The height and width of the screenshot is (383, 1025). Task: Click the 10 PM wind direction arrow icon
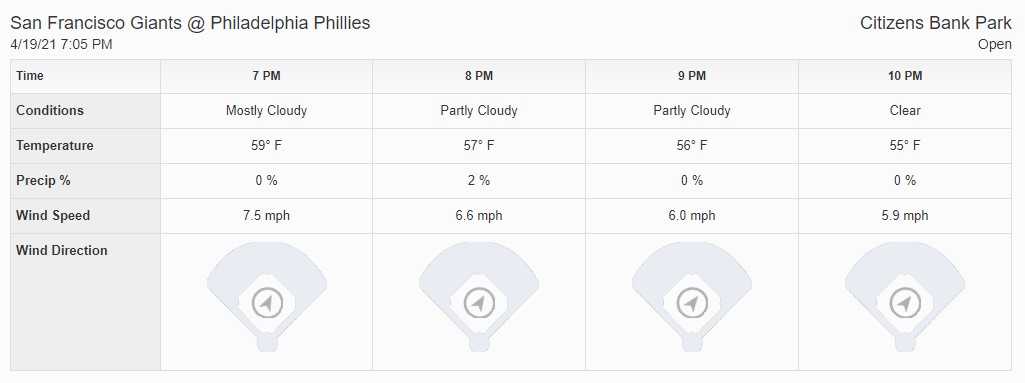tap(905, 303)
